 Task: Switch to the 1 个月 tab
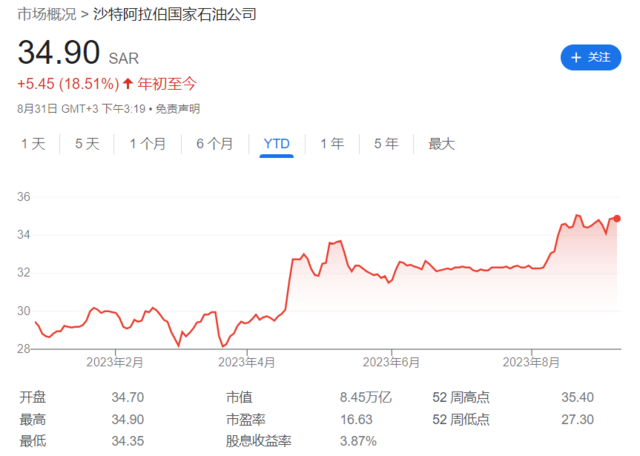pos(148,144)
